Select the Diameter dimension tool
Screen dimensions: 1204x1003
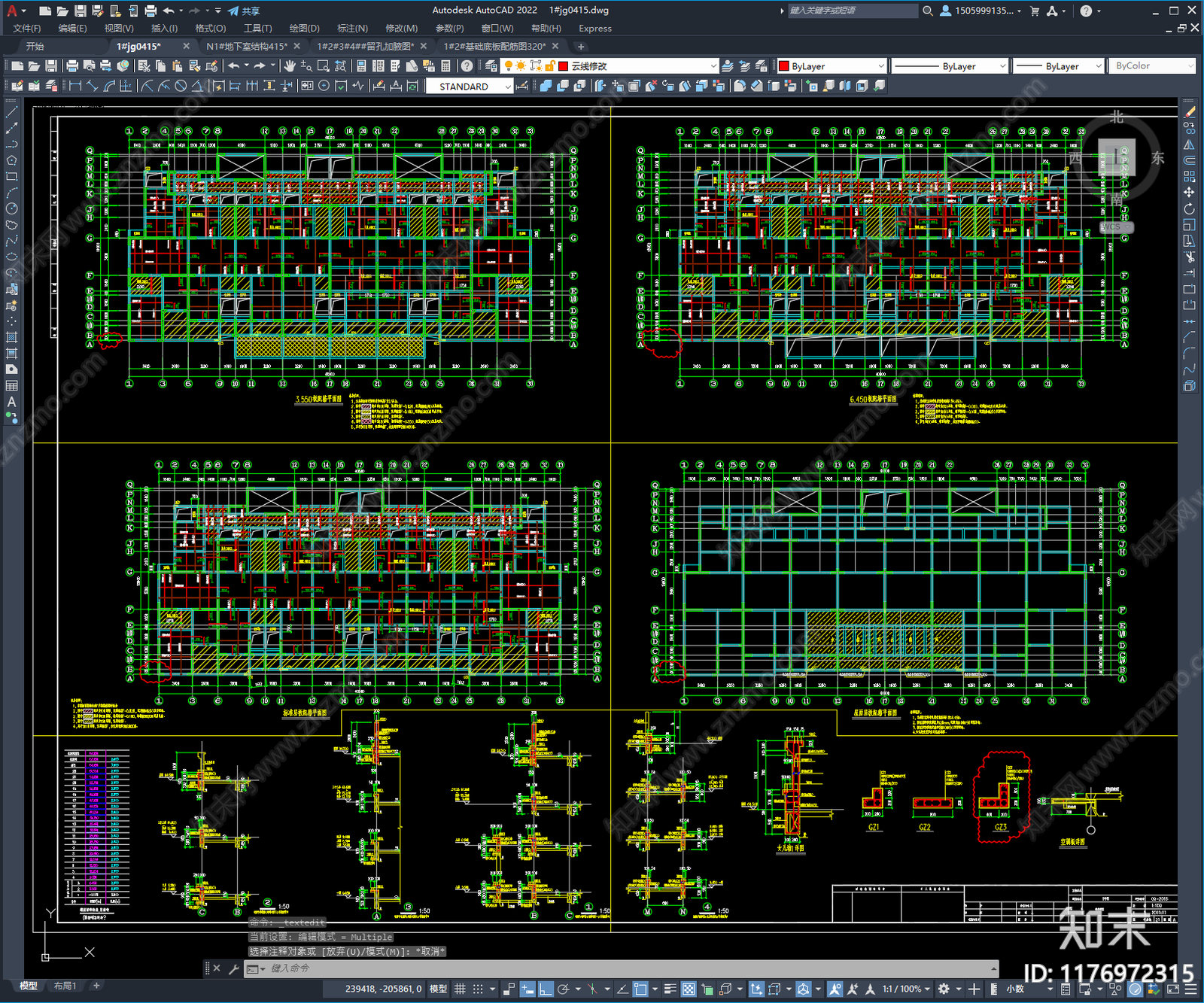pyautogui.click(x=181, y=86)
